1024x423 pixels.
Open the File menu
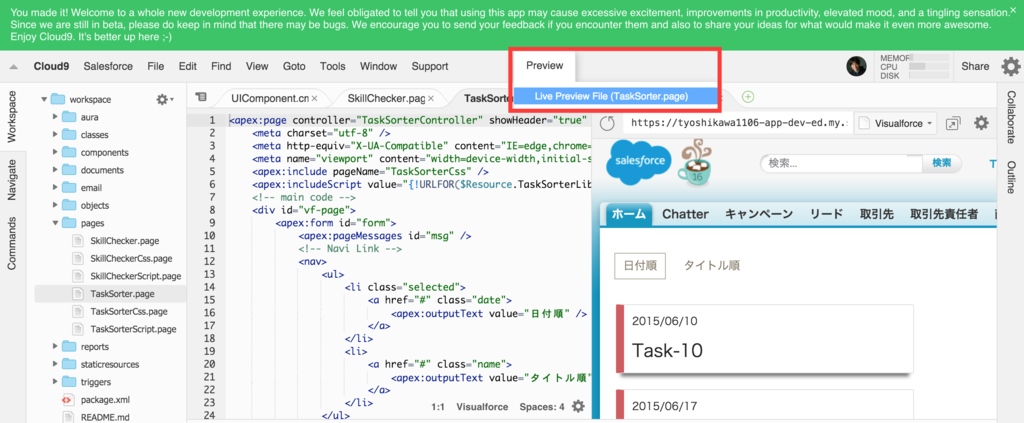[x=155, y=67]
